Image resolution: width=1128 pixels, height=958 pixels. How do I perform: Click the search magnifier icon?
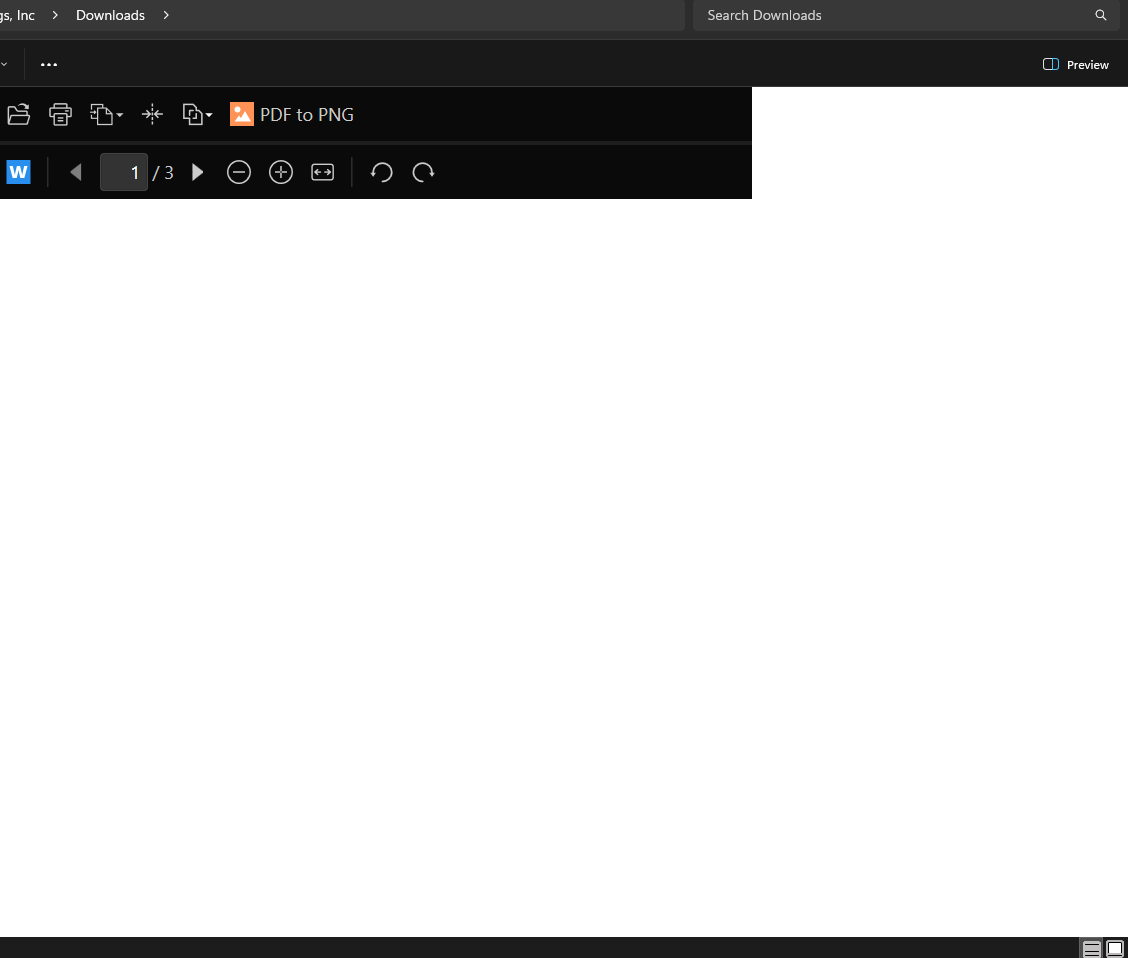(x=1101, y=15)
